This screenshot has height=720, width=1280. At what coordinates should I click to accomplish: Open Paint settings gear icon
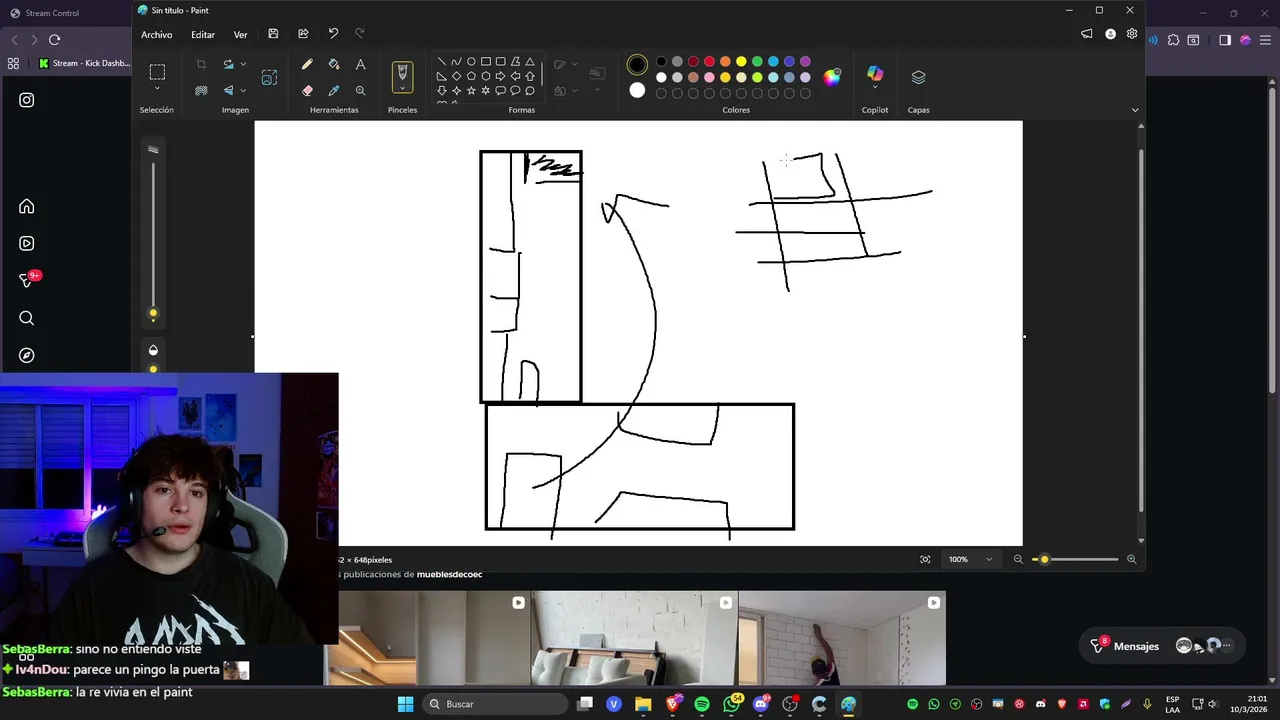pyautogui.click(x=1132, y=34)
